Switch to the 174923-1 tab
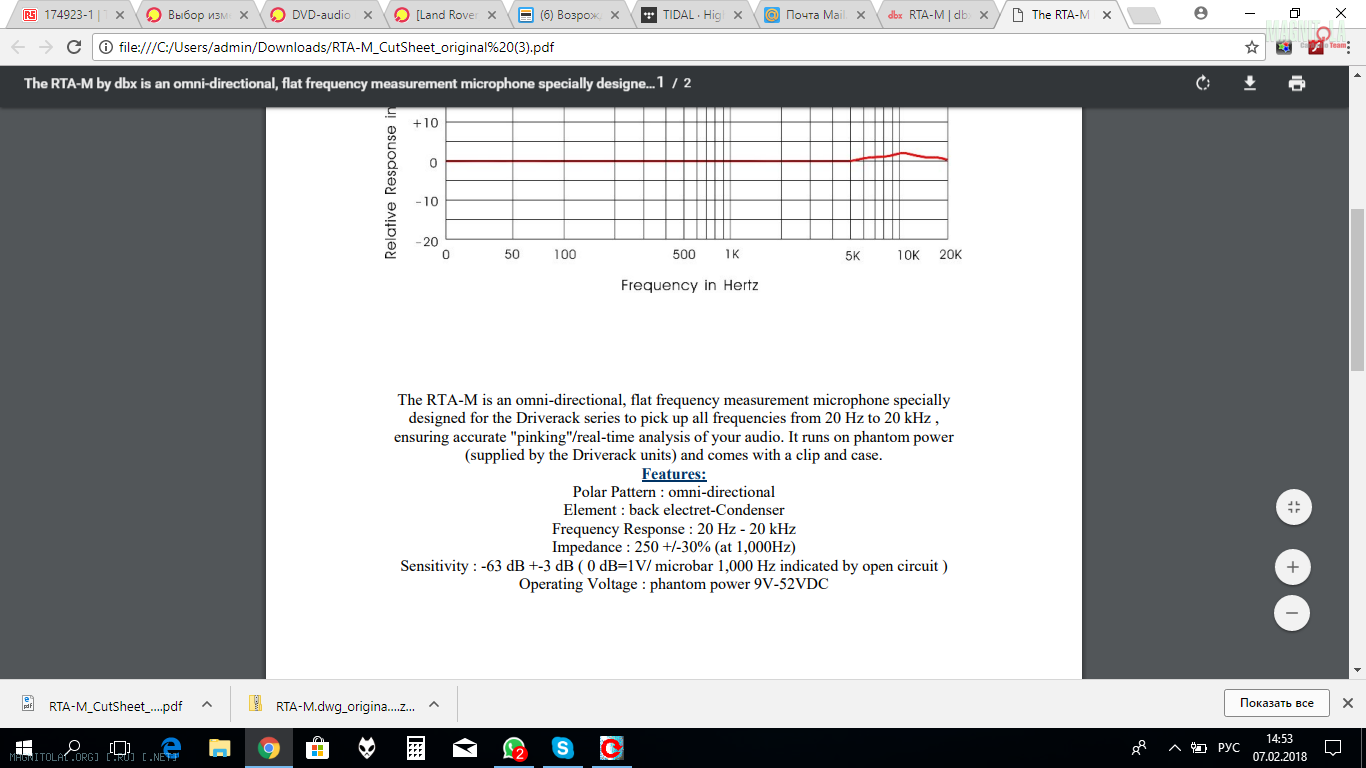1366x768 pixels. [x=71, y=15]
